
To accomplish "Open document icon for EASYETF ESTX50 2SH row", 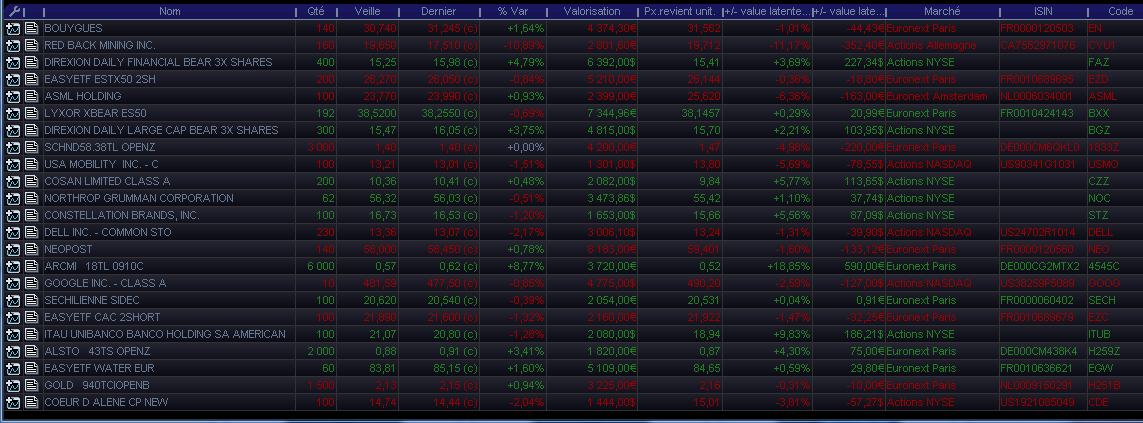I will 31,79.
